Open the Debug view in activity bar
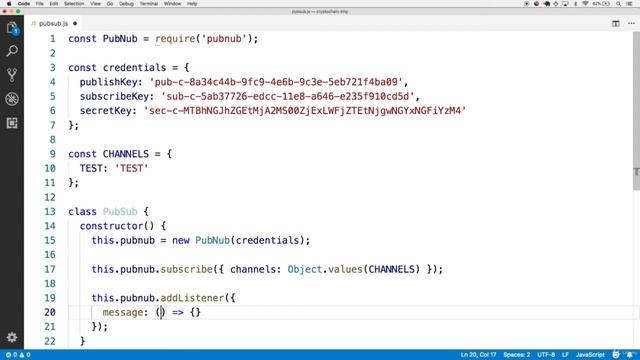The width and height of the screenshot is (640, 360). tap(12, 99)
